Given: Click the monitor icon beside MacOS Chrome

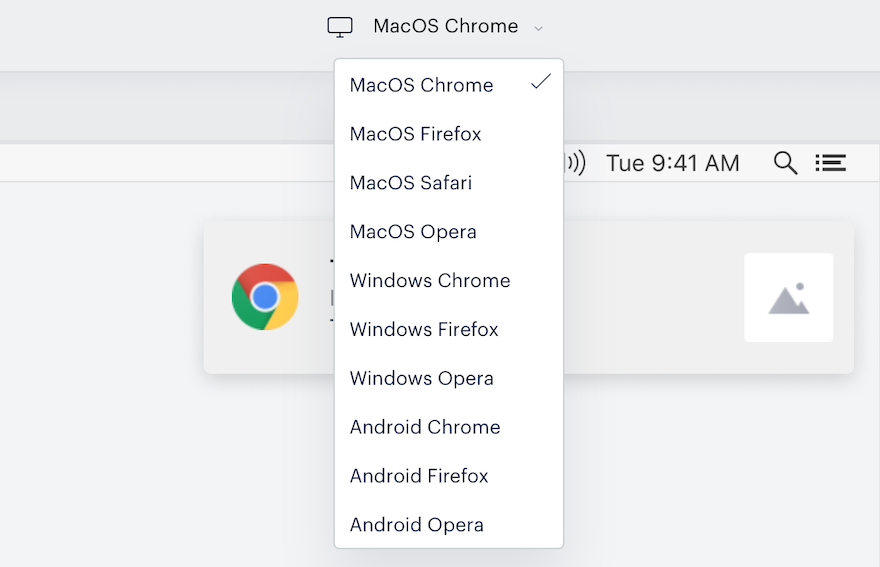Looking at the screenshot, I should tap(340, 27).
